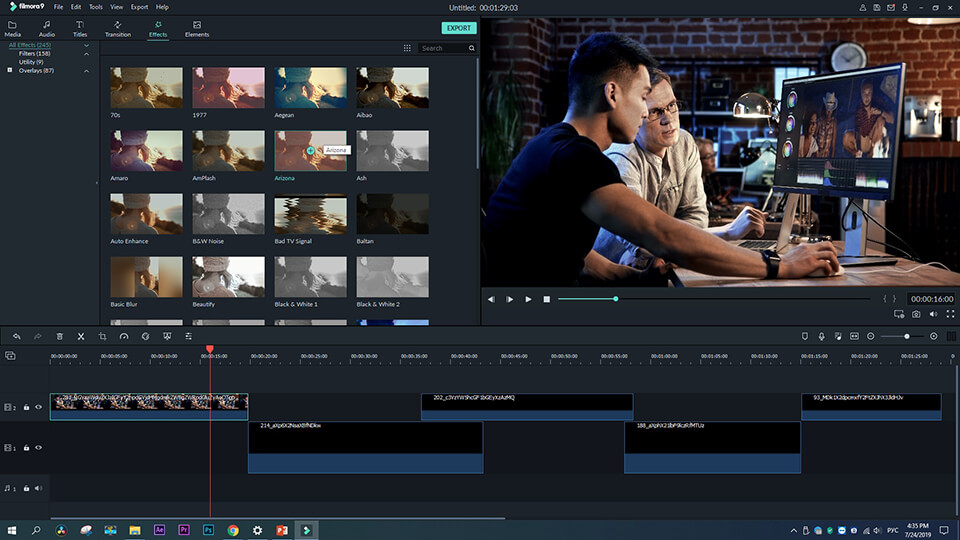Toggle visibility eye of video track 1

(x=39, y=448)
